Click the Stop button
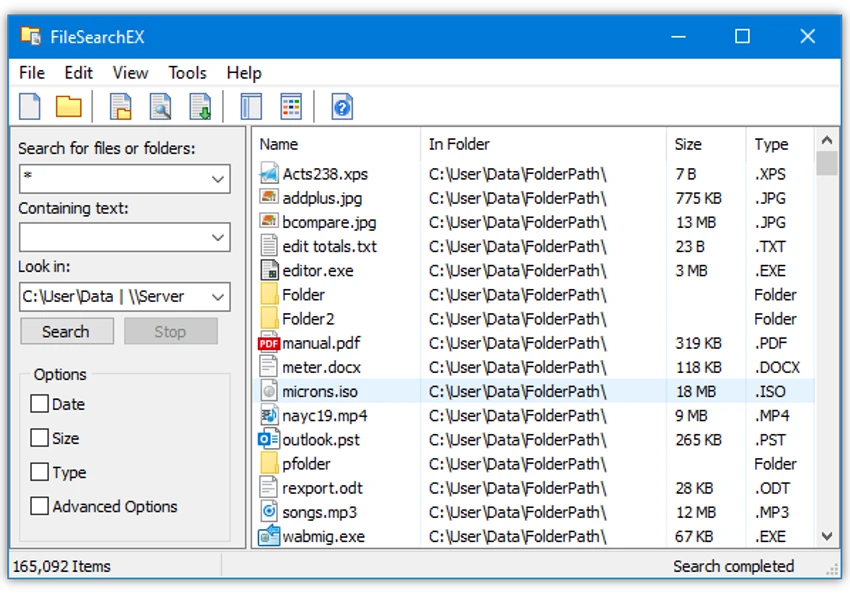Viewport: 850px width, 594px height. [171, 331]
